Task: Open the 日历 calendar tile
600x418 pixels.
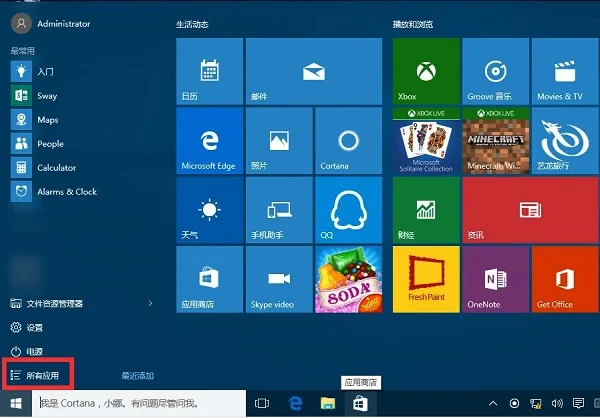Action: (x=209, y=71)
